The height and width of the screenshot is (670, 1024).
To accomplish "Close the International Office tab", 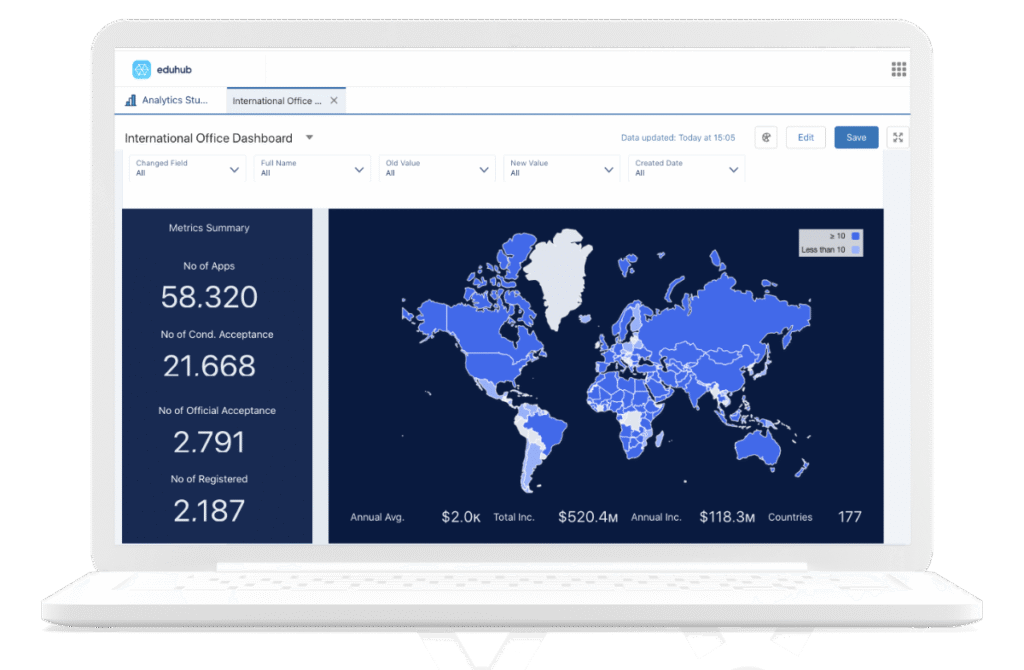I will (x=334, y=100).
